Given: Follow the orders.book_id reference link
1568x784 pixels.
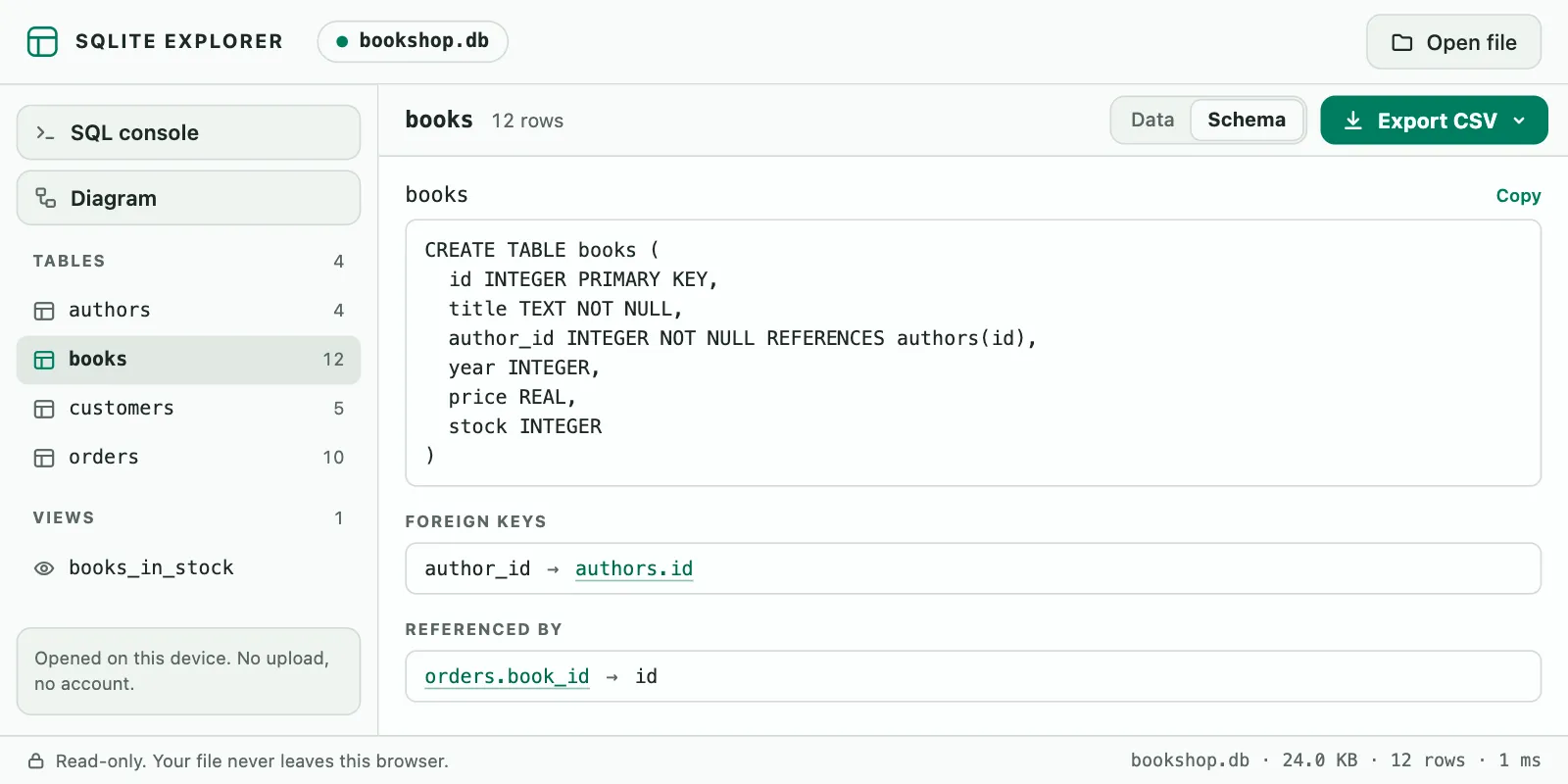Looking at the screenshot, I should pyautogui.click(x=507, y=676).
